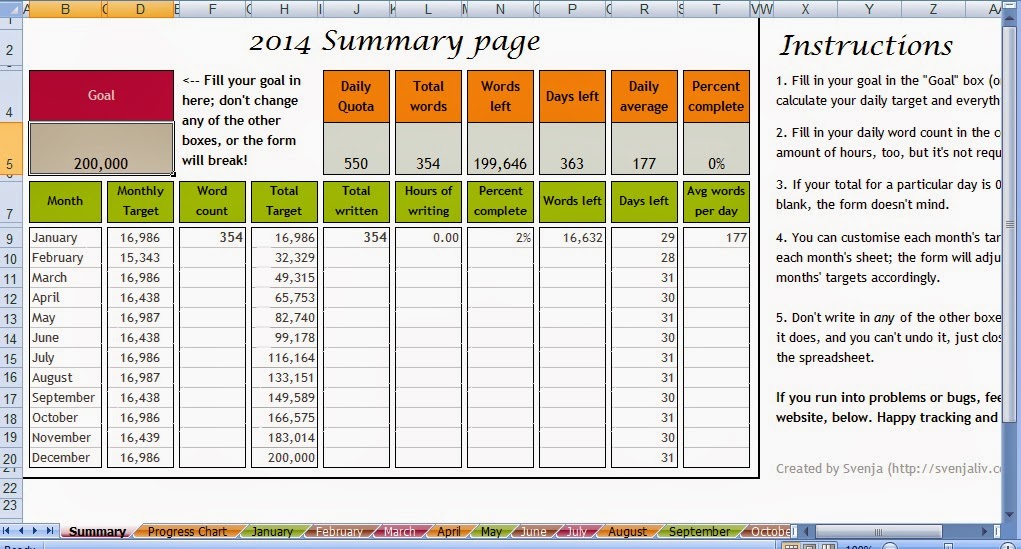Click the horizontal scrollbar left arrow
The height and width of the screenshot is (549, 1021).
pyautogui.click(x=806, y=531)
